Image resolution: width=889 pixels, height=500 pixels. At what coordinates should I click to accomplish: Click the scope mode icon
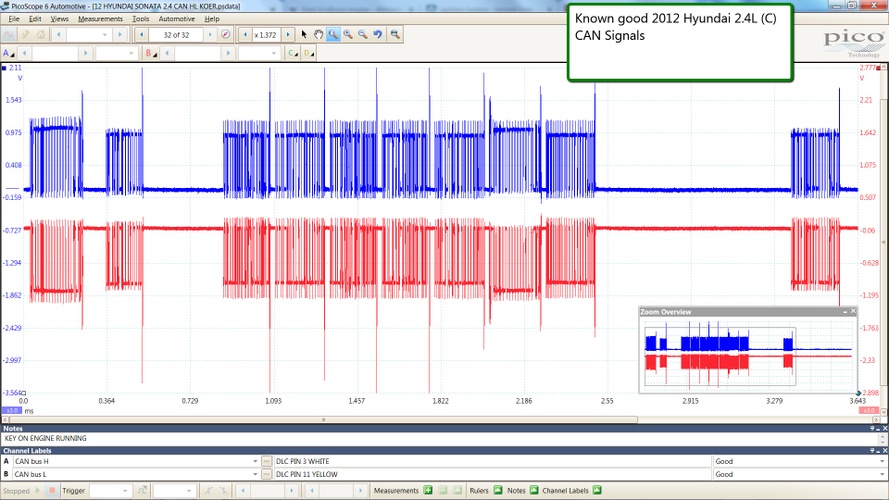point(9,35)
